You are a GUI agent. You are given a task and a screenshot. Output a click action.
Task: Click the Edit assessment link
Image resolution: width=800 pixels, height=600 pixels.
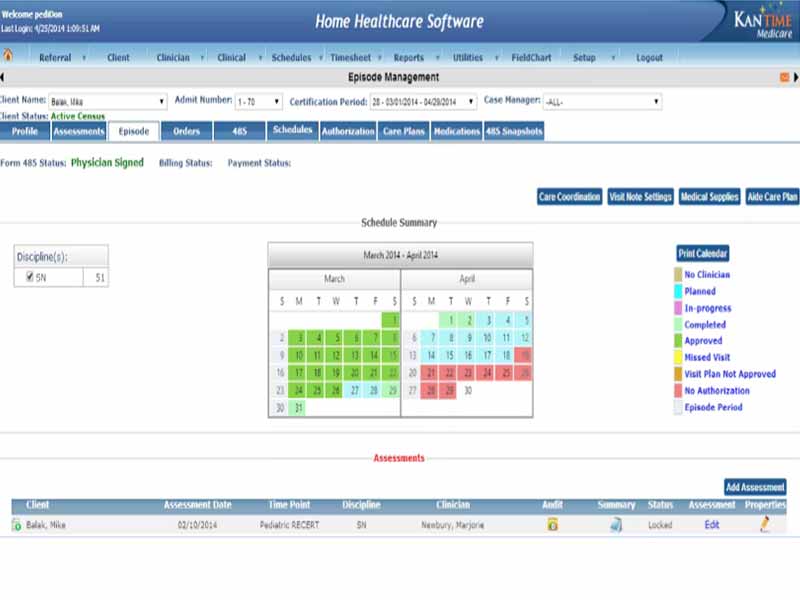(x=711, y=525)
